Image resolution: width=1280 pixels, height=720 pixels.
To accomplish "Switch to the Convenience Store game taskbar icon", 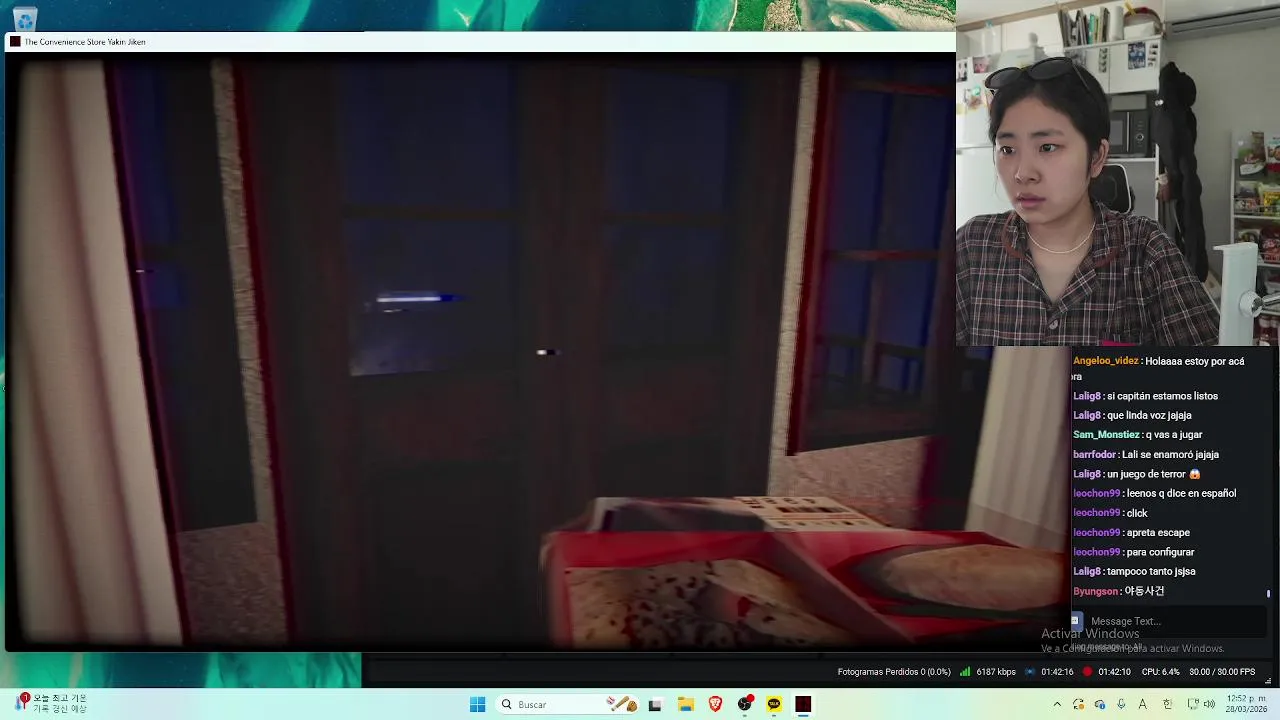I will (x=803, y=704).
